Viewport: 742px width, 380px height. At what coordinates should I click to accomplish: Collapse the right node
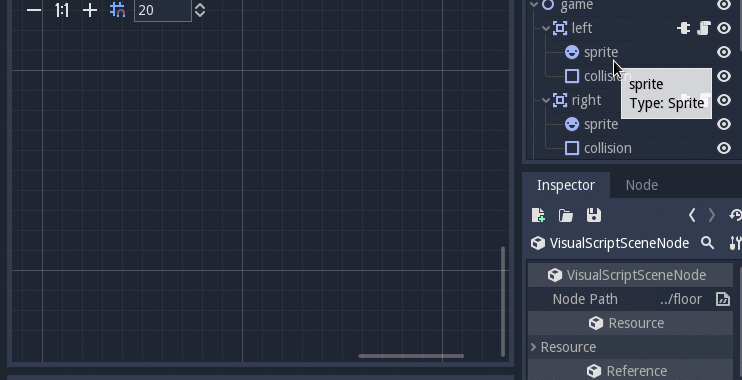(x=546, y=100)
